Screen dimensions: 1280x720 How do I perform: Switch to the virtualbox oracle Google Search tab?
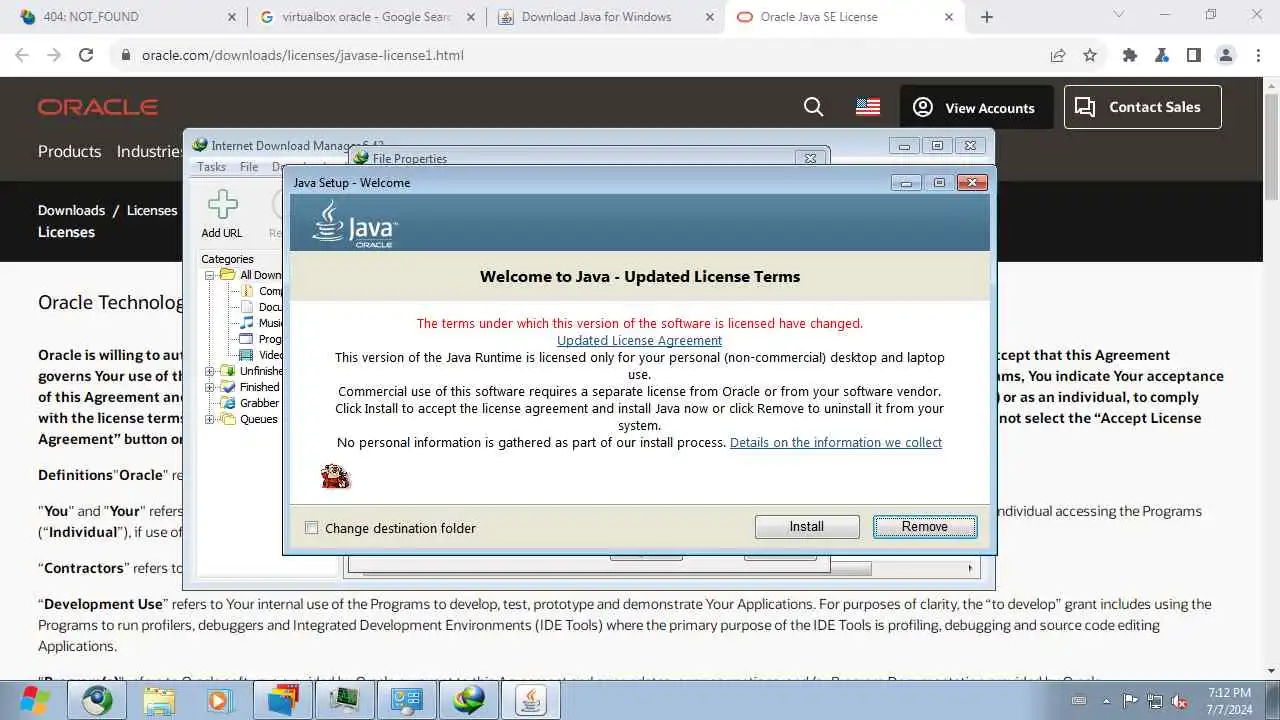(x=365, y=17)
